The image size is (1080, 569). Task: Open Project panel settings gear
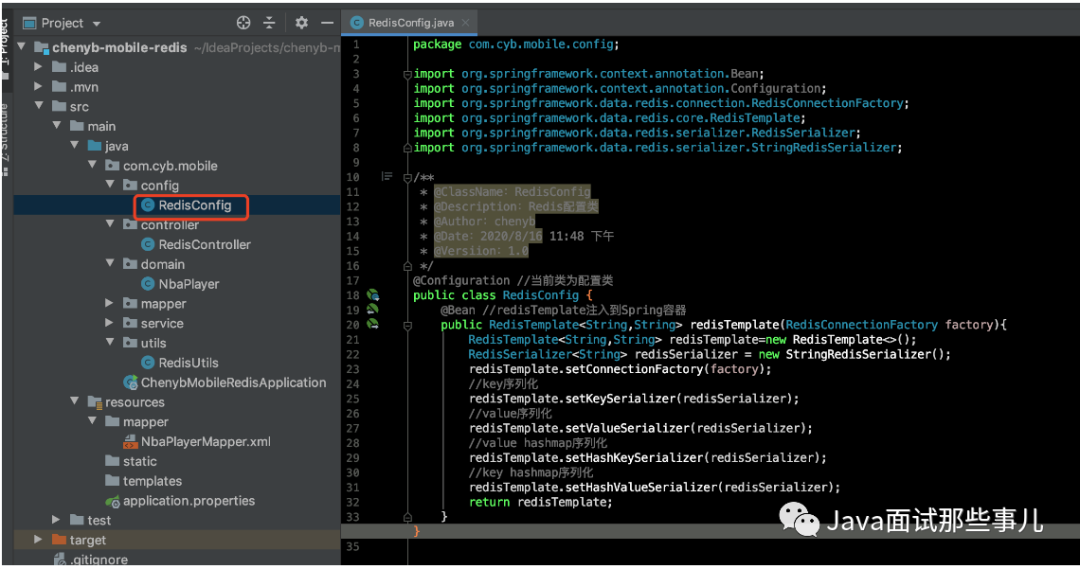coord(301,23)
